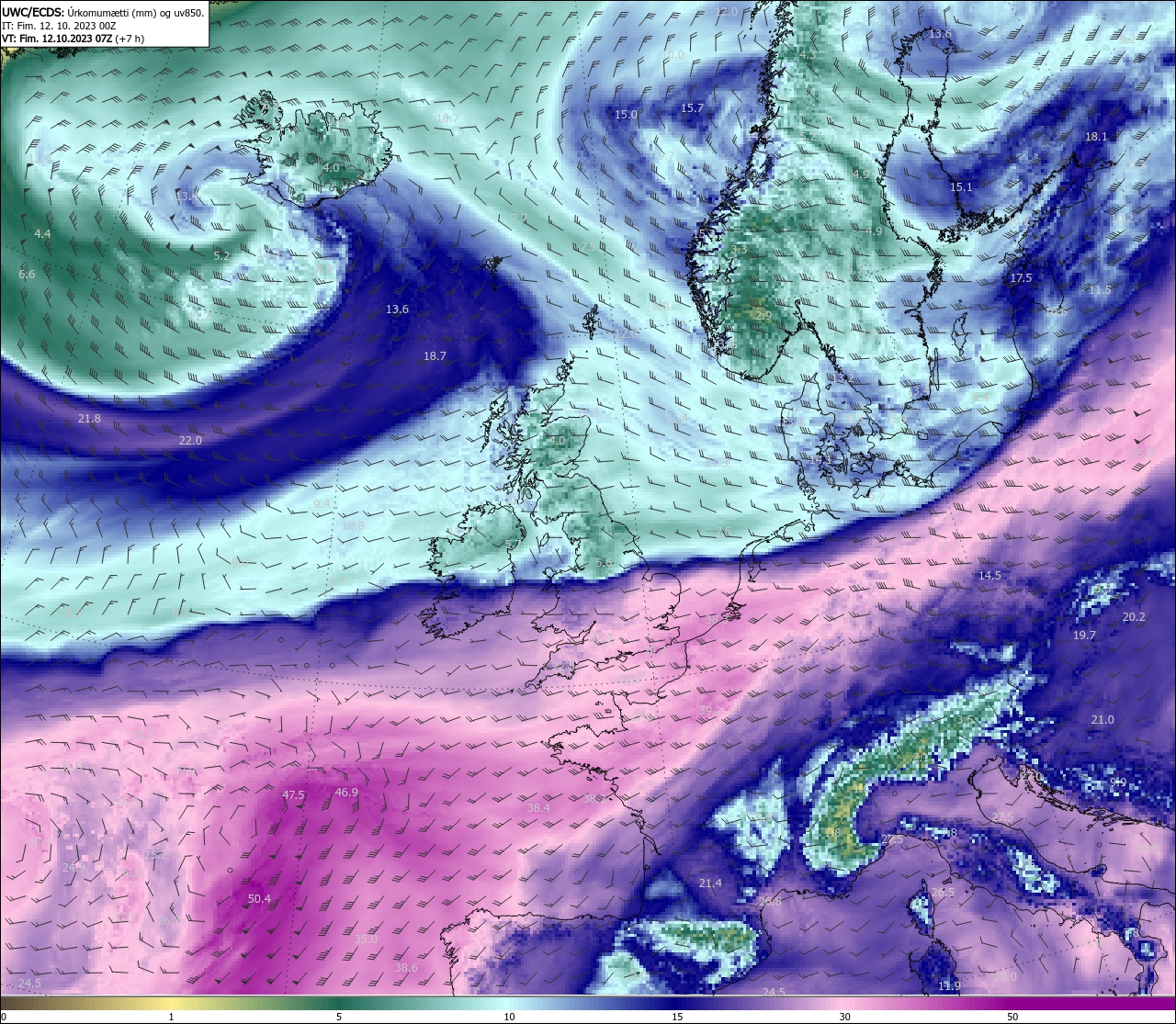The width and height of the screenshot is (1176, 1024).
Task: Click the 5.2 value south of Iceland
Action: coord(221,255)
